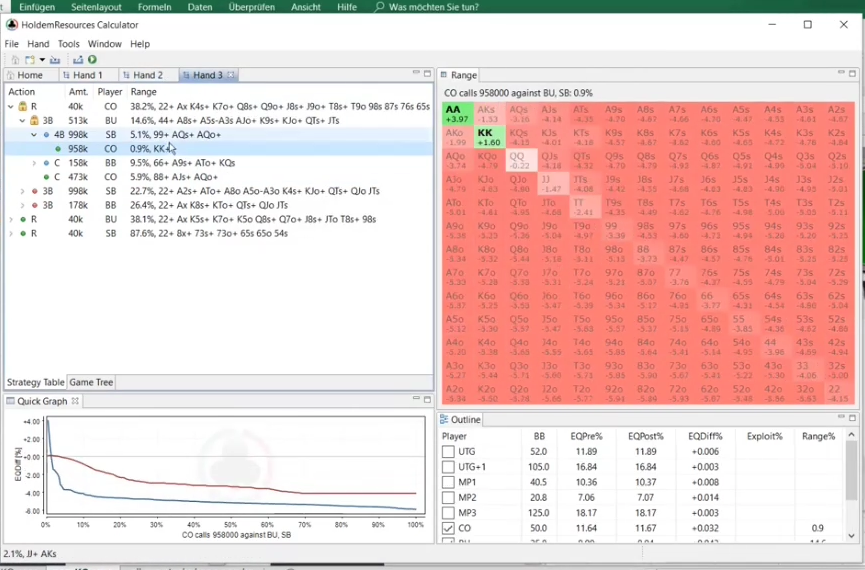Click the red dot on the 3B 998k SB row
Screen dimensions: 865x570
tap(35, 191)
